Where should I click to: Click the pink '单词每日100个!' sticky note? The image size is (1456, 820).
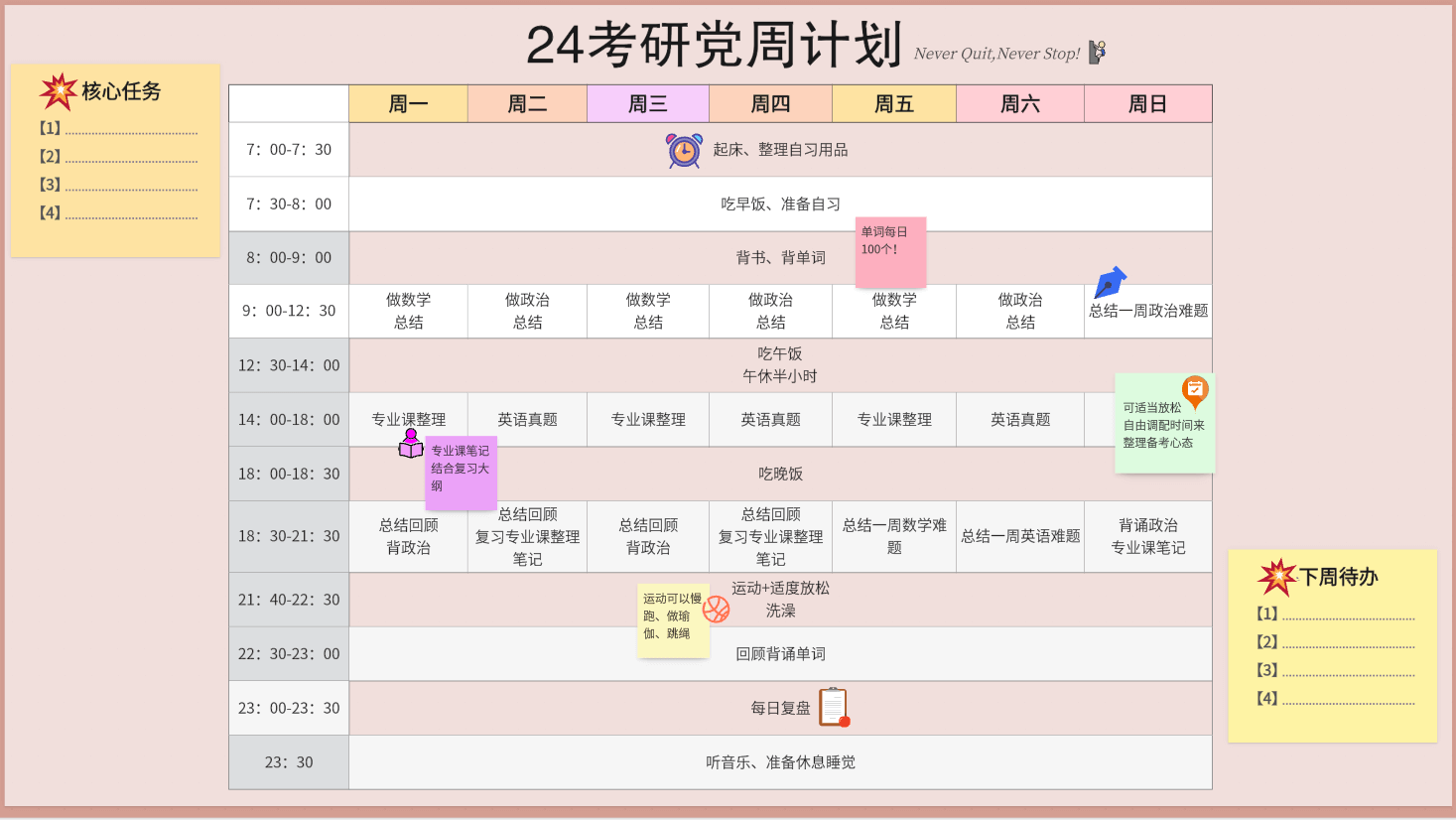click(891, 252)
